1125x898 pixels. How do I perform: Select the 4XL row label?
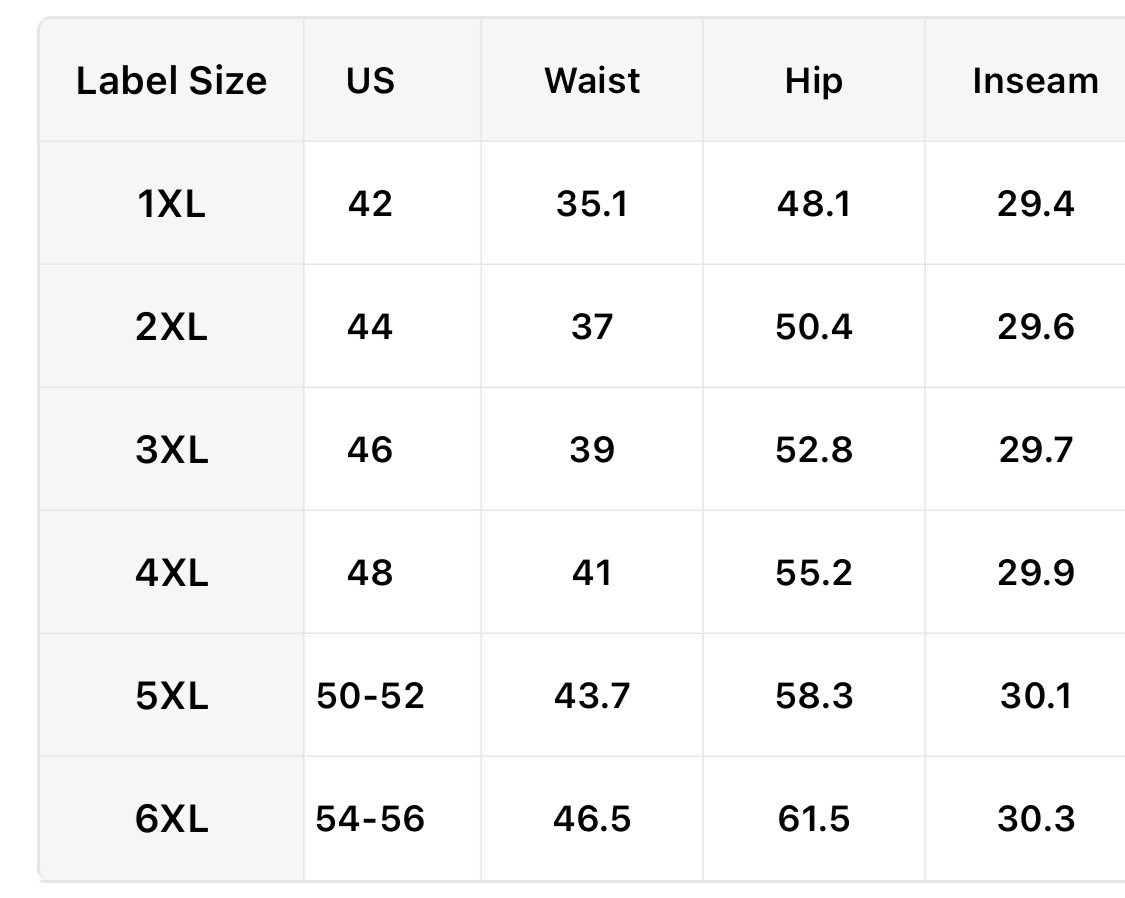pos(171,573)
